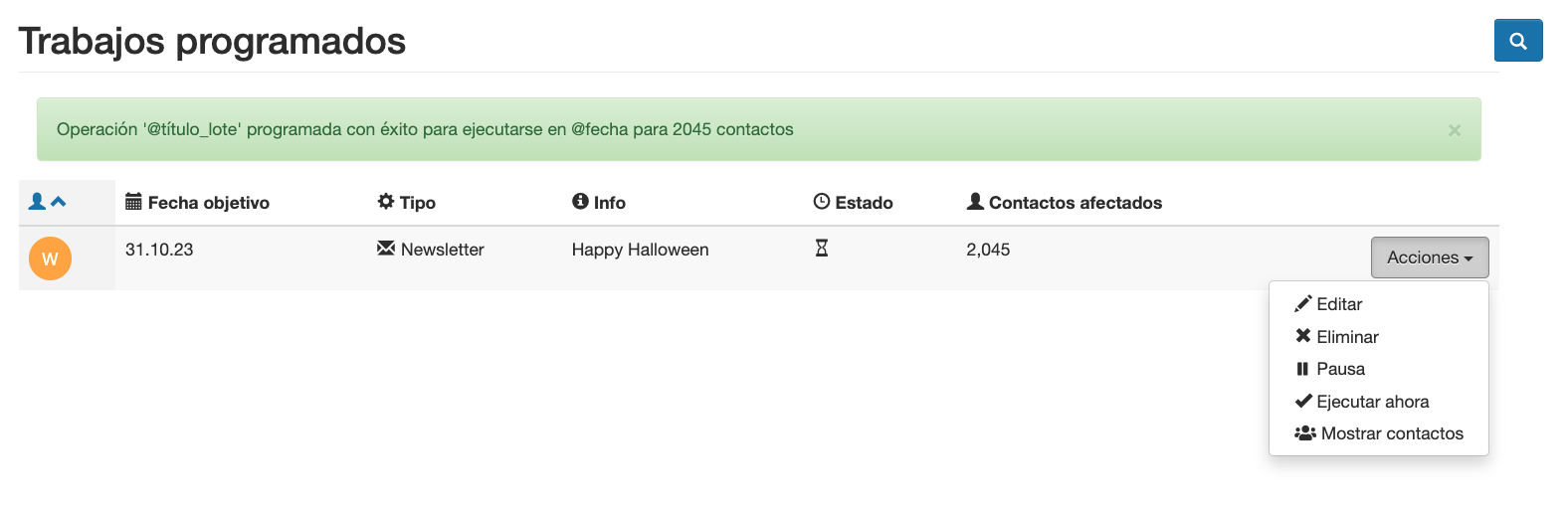The image size is (1568, 510).
Task: Click the clock icon beside Estado
Action: [x=822, y=202]
